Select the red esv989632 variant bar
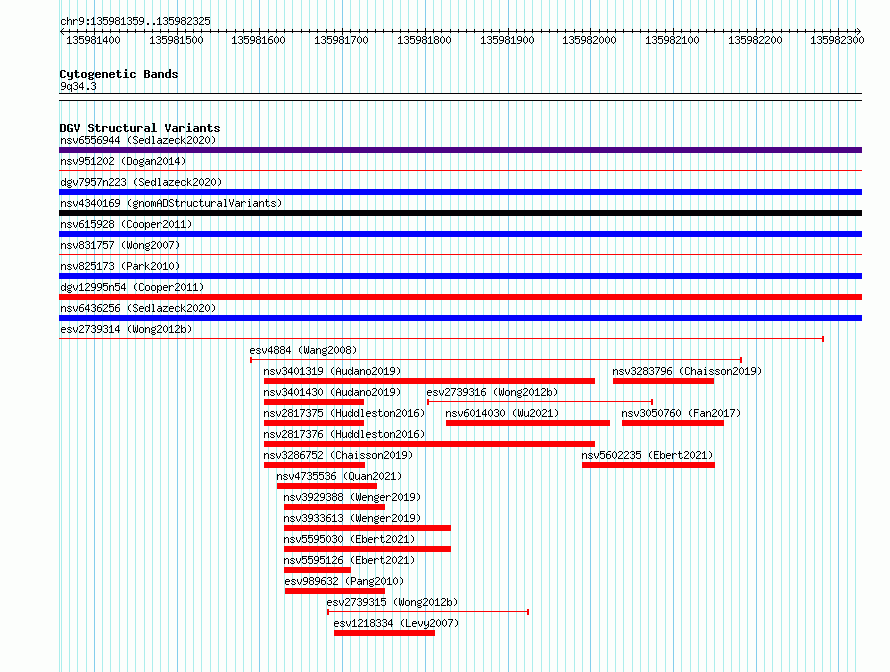This screenshot has height=672, width=890. click(335, 591)
